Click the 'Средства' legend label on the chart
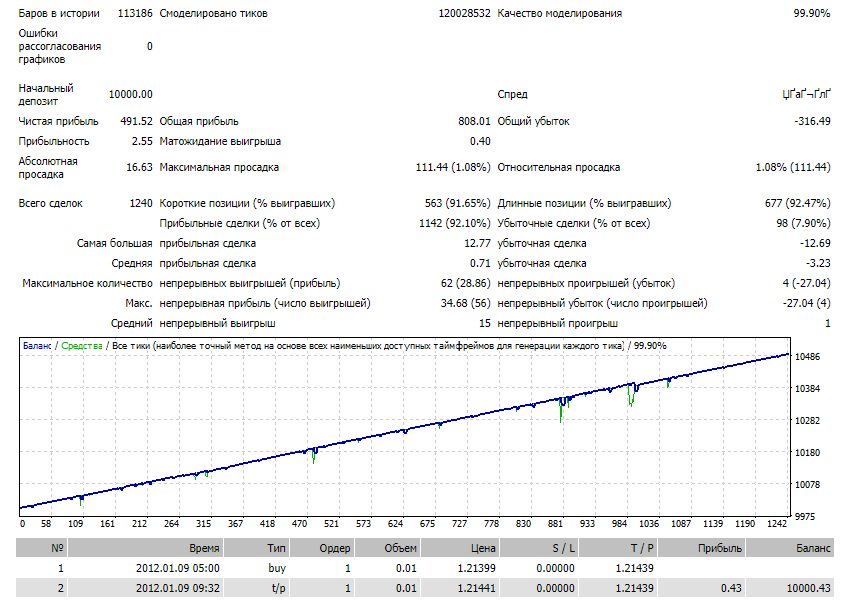 [x=82, y=345]
